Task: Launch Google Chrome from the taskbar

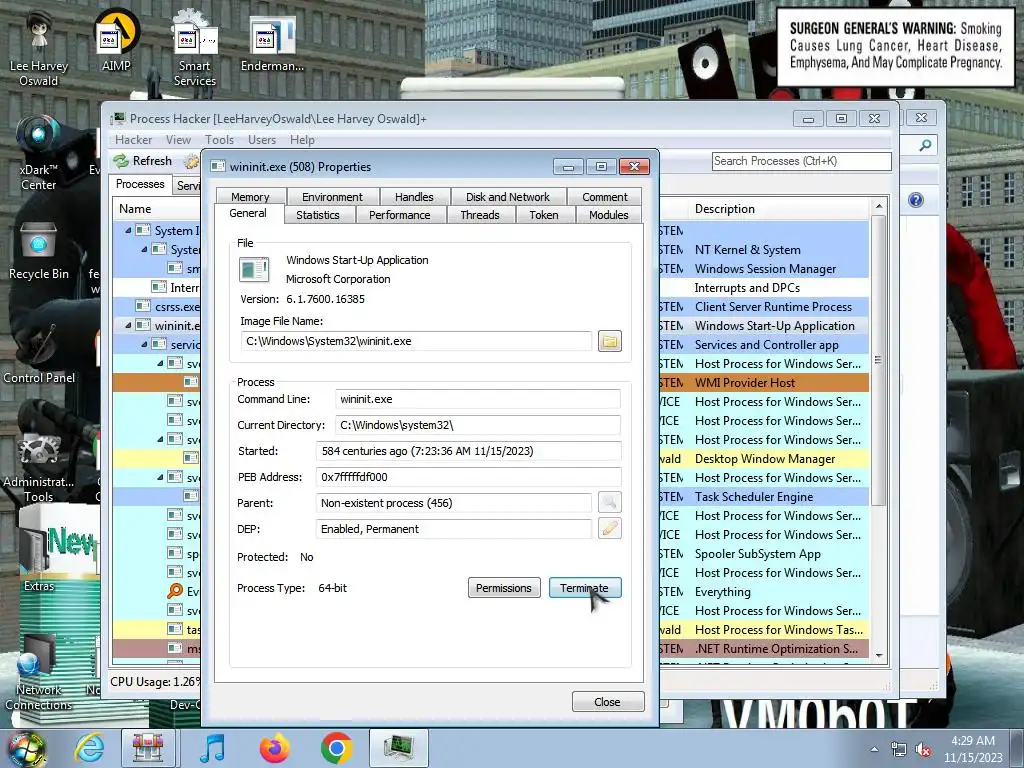Action: pyautogui.click(x=336, y=748)
